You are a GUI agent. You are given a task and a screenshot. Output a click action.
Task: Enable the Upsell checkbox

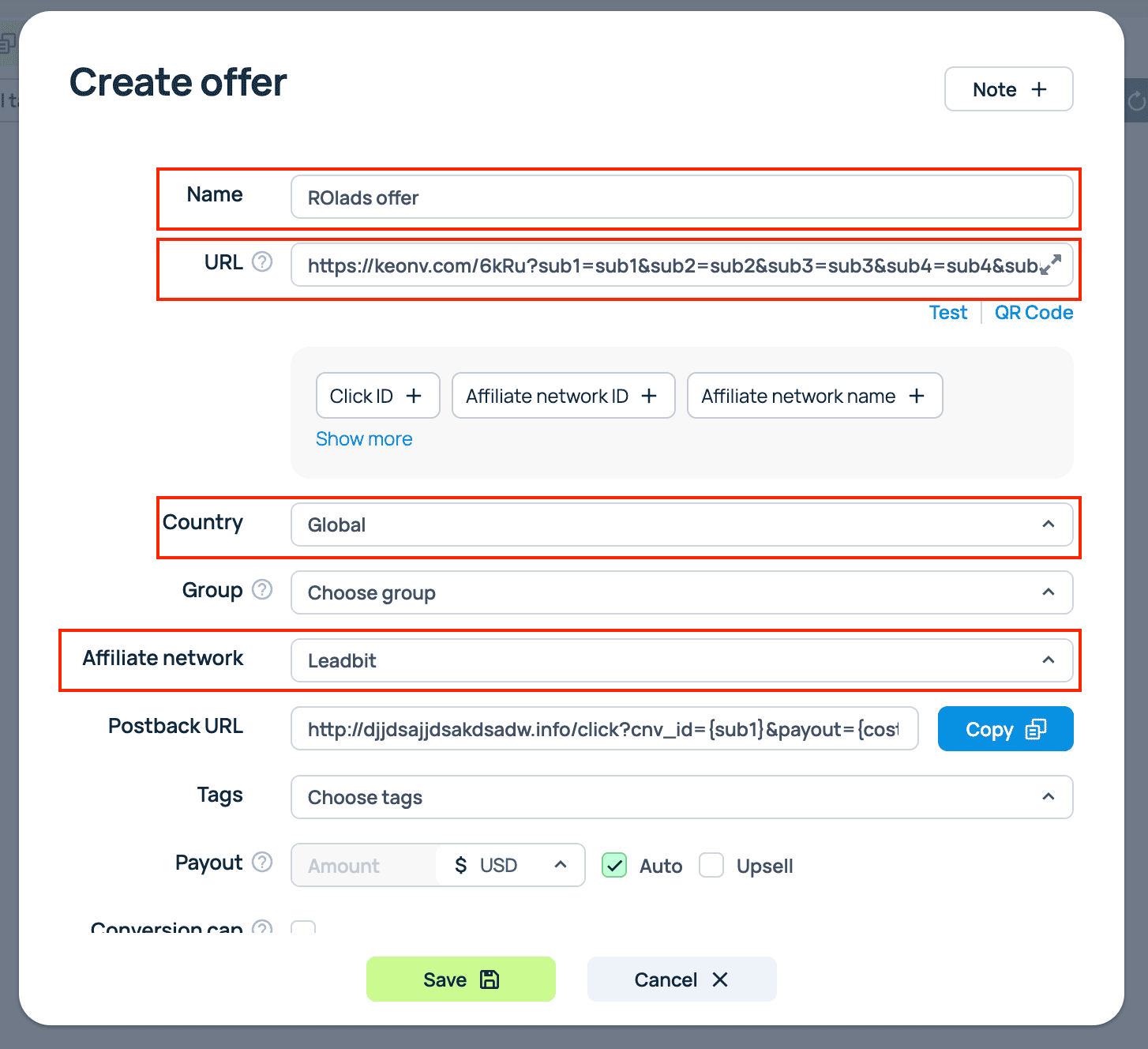coord(711,866)
